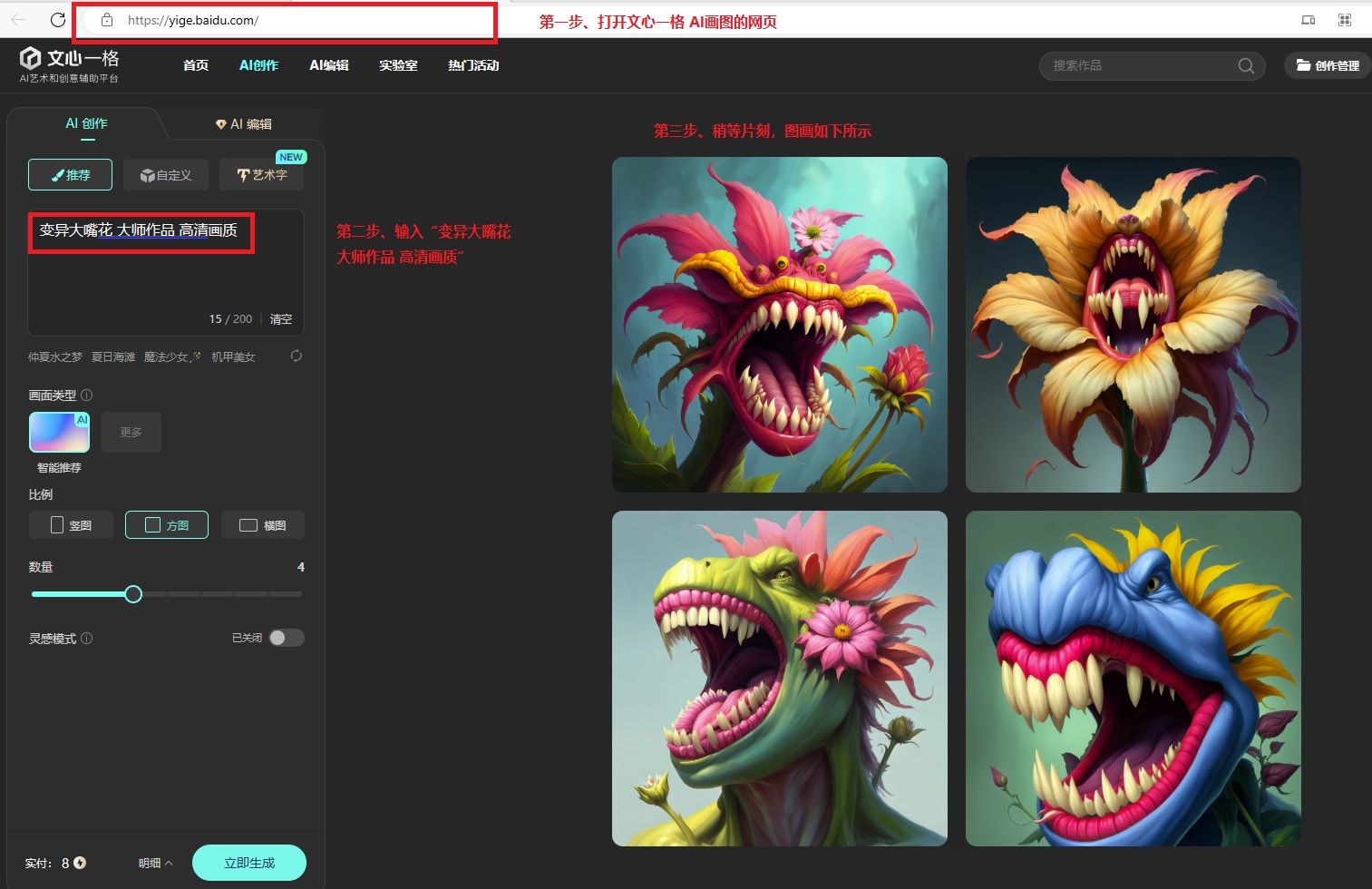This screenshot has width=1372, height=889.
Task: Click the energy coin icon beside 实付
Action: 80,863
